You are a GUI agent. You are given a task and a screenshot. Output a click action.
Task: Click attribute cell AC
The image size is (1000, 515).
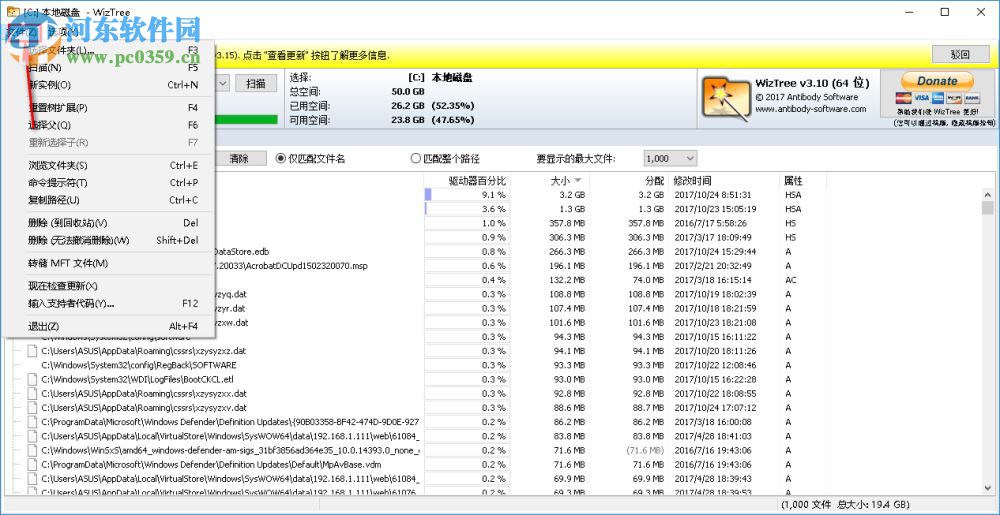[x=791, y=280]
